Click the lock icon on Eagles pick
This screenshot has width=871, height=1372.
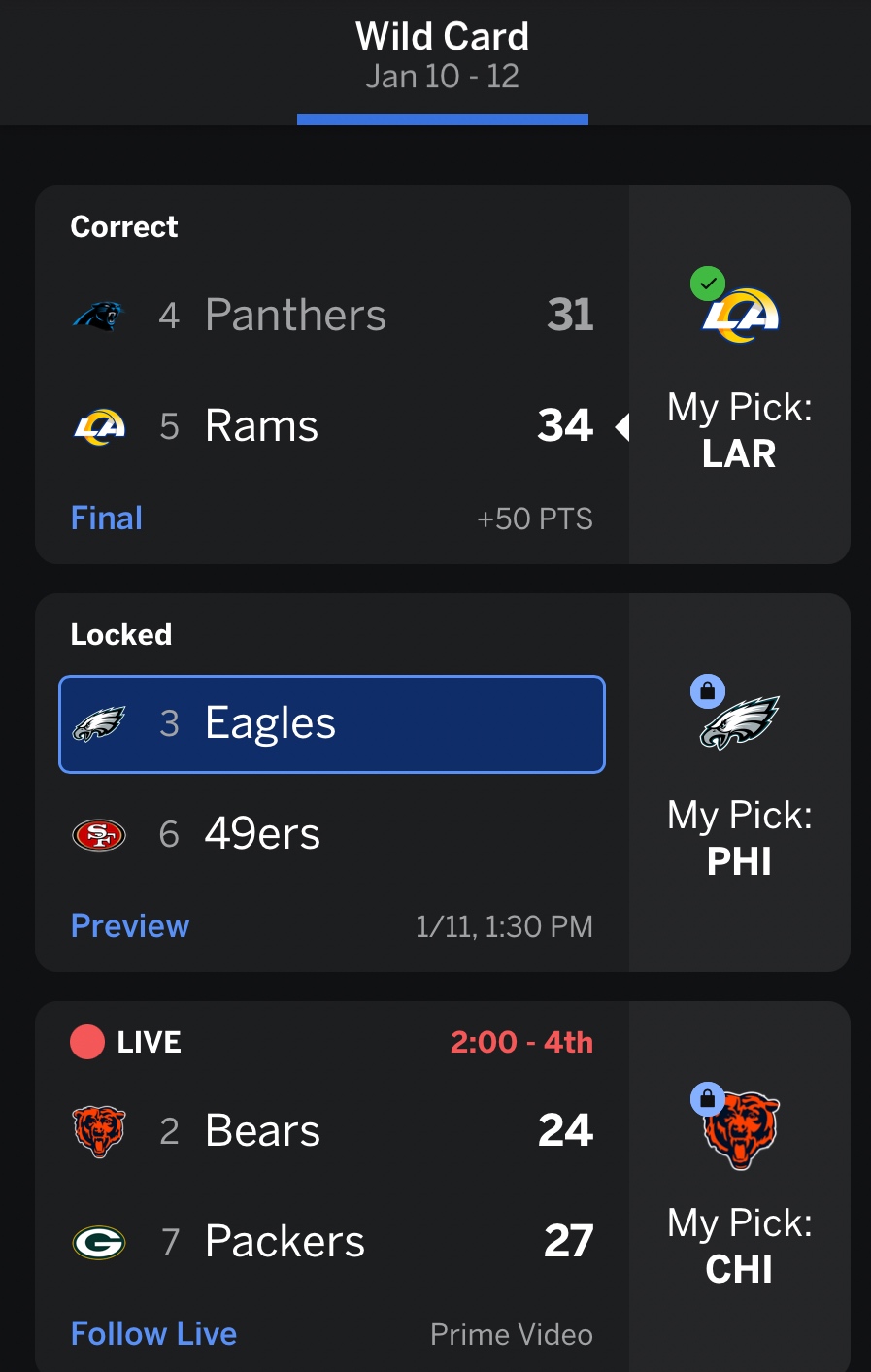click(708, 691)
